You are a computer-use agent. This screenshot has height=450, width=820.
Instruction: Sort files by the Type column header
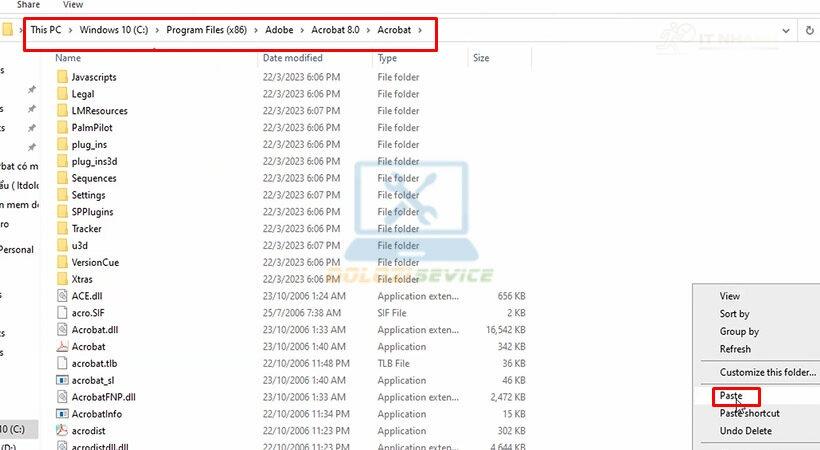click(x=387, y=58)
